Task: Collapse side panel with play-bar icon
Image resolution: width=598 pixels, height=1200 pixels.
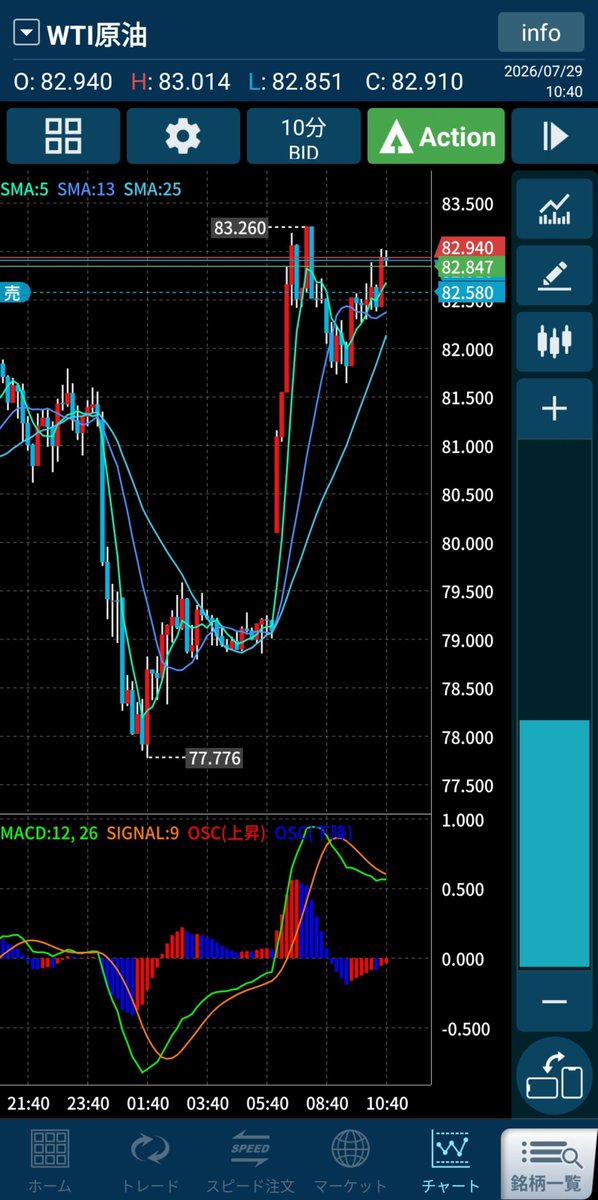Action: tap(555, 136)
